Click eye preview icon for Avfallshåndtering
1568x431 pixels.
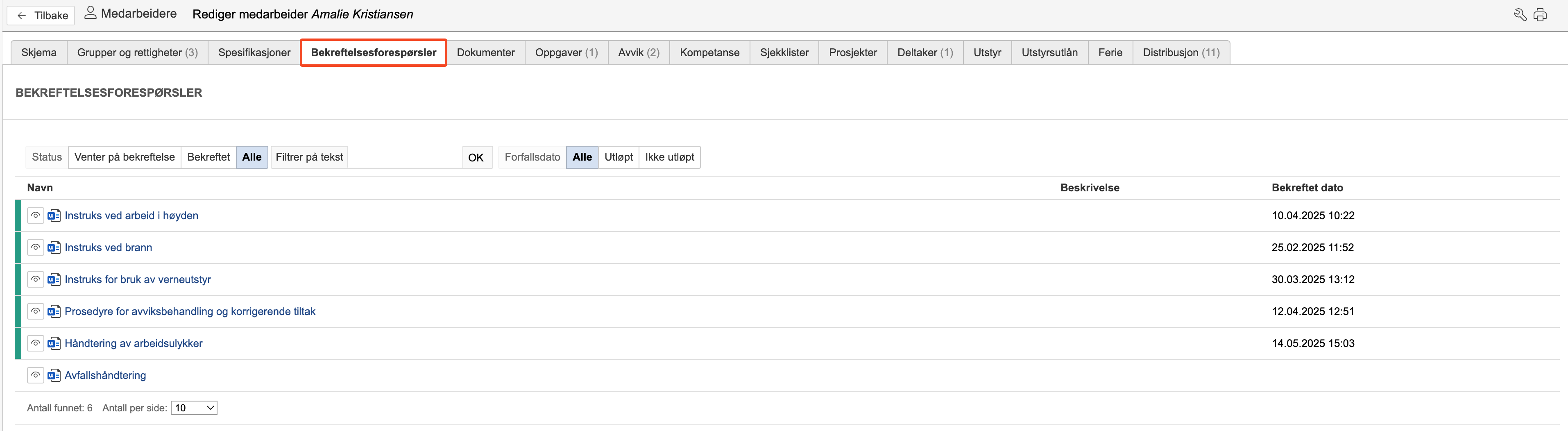click(36, 376)
